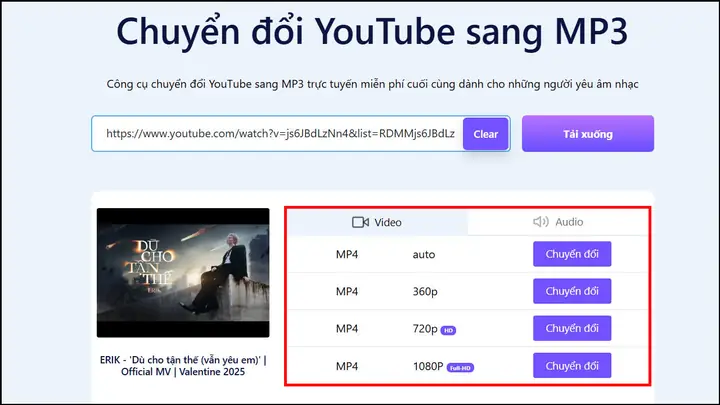Switch to the Audio tab
720x405 pixels.
tap(558, 222)
